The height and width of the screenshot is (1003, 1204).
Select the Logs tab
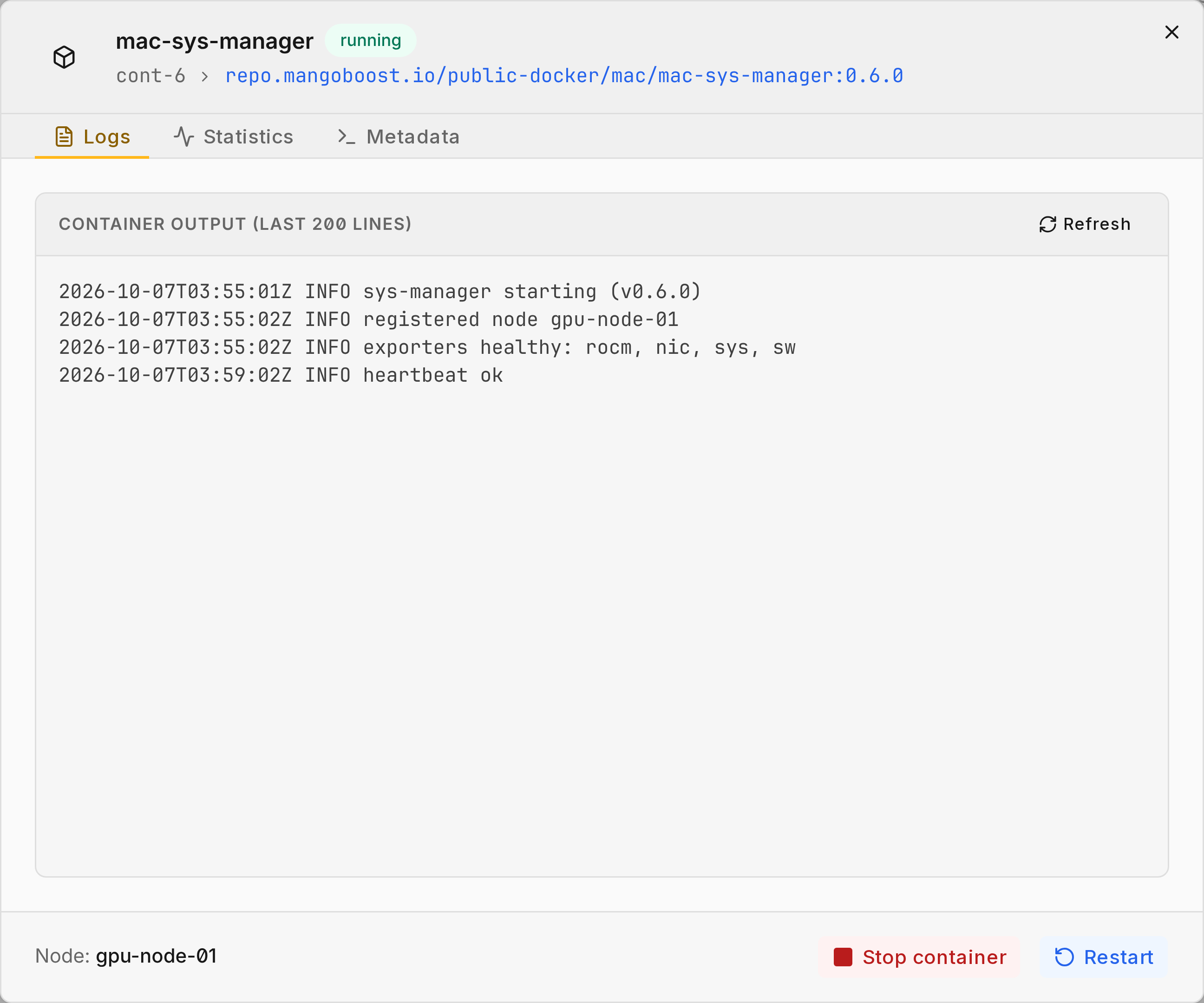(92, 137)
